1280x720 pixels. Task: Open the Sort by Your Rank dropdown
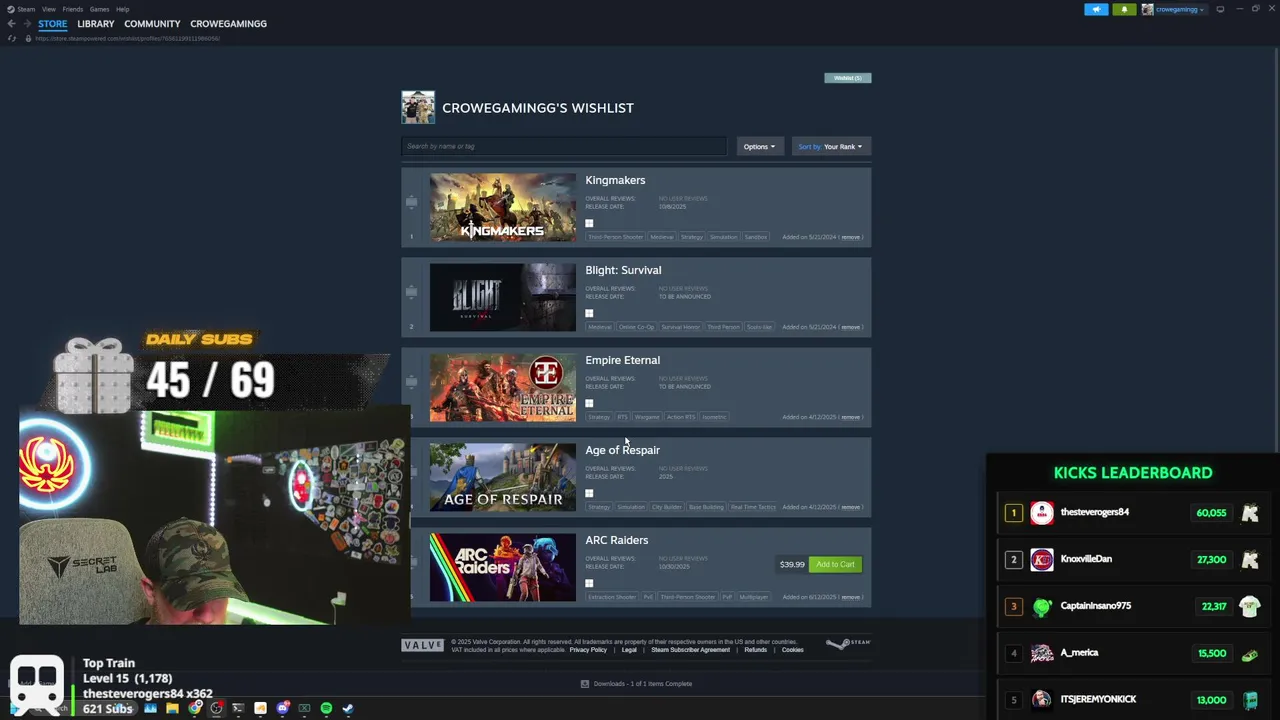(830, 146)
